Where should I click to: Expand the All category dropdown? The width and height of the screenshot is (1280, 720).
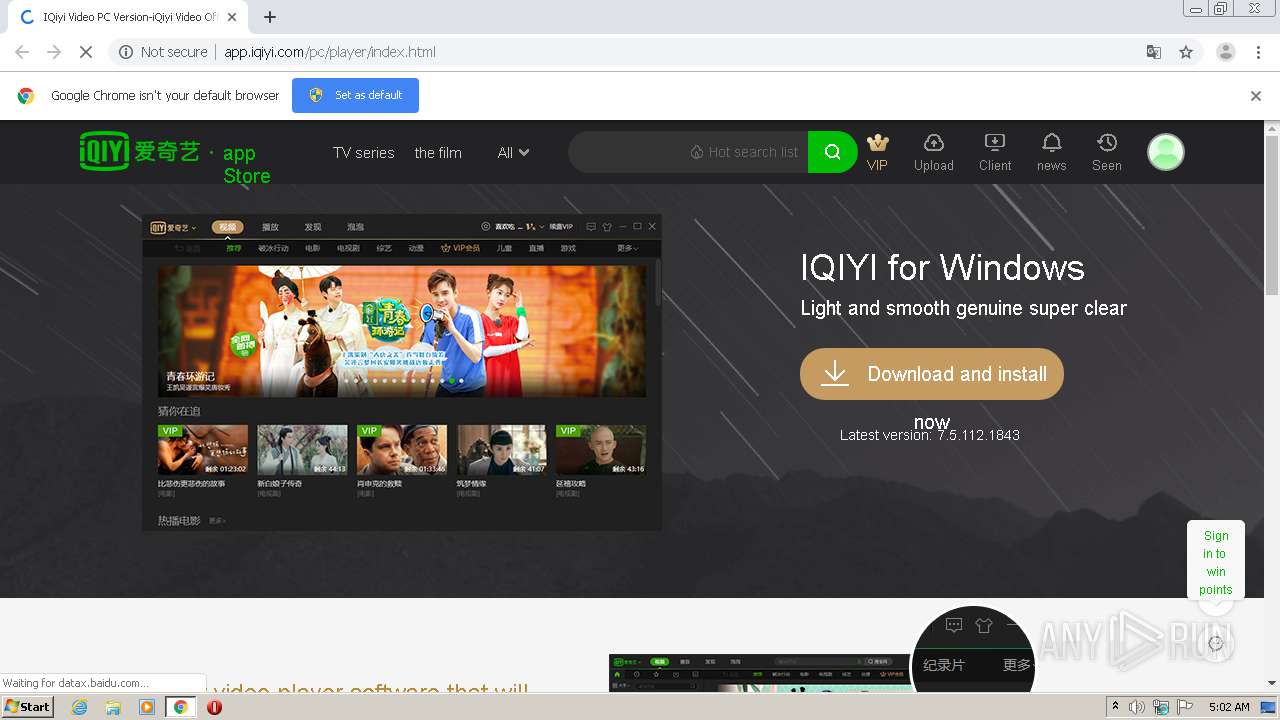coord(513,153)
